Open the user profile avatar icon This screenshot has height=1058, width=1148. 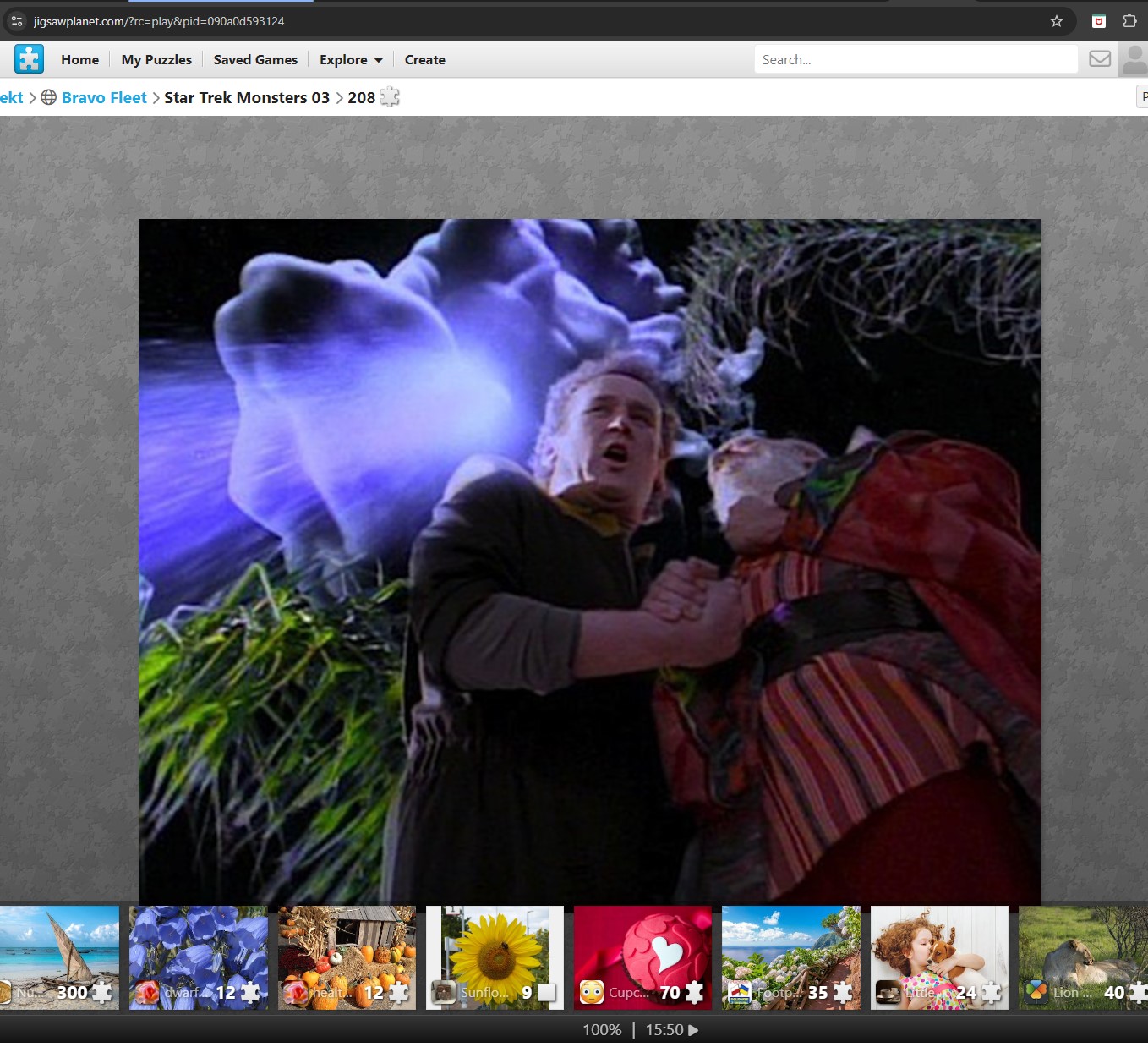point(1134,60)
